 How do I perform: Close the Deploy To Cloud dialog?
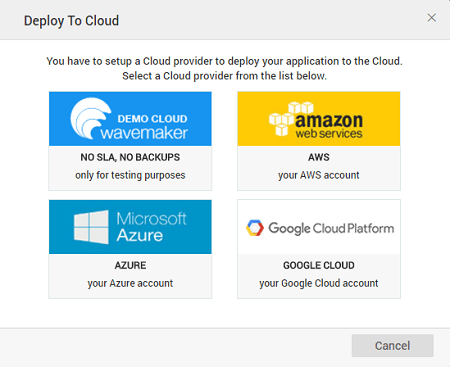432,18
